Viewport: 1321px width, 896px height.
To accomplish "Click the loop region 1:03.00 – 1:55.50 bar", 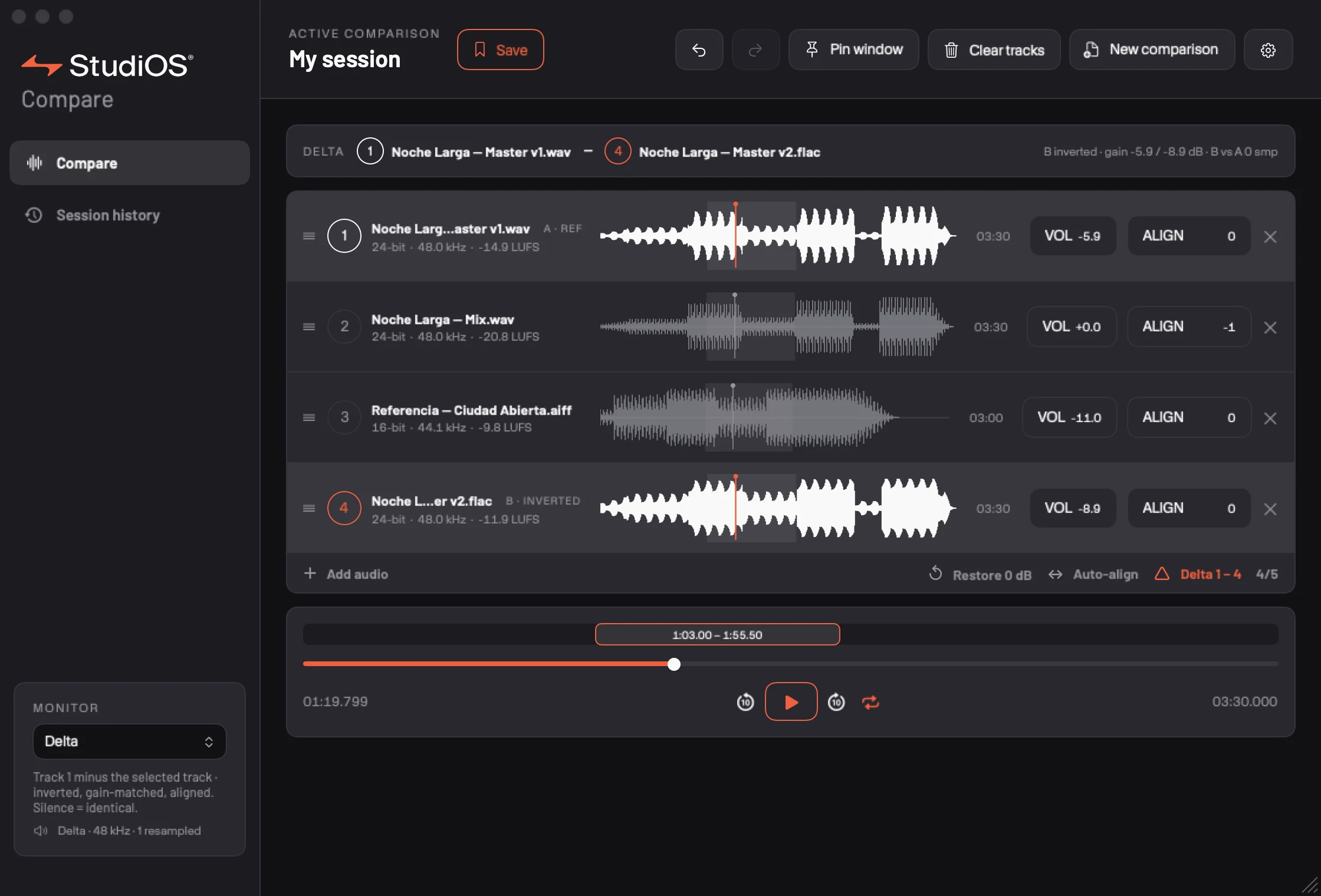I will 717,635.
